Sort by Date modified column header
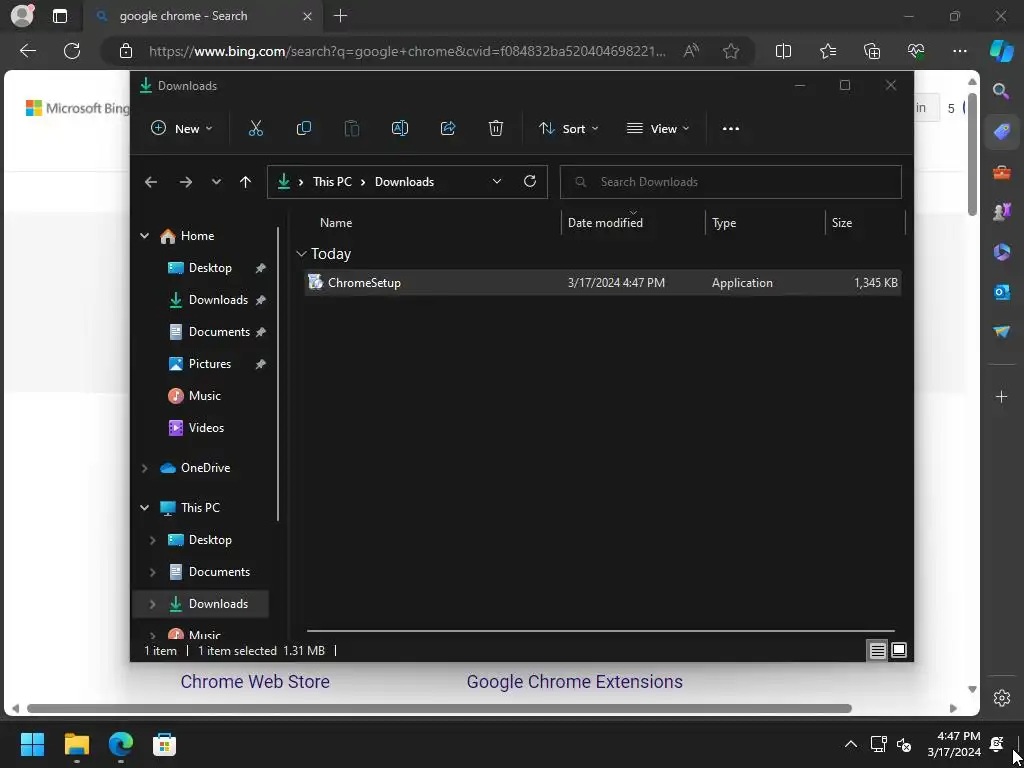This screenshot has height=768, width=1024. tap(605, 223)
